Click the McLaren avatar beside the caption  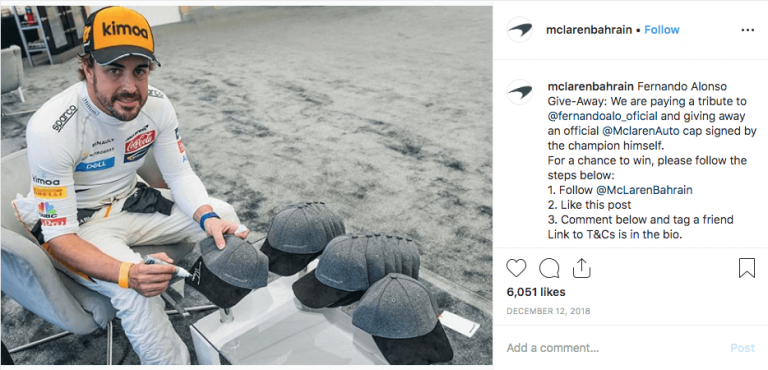[x=520, y=92]
